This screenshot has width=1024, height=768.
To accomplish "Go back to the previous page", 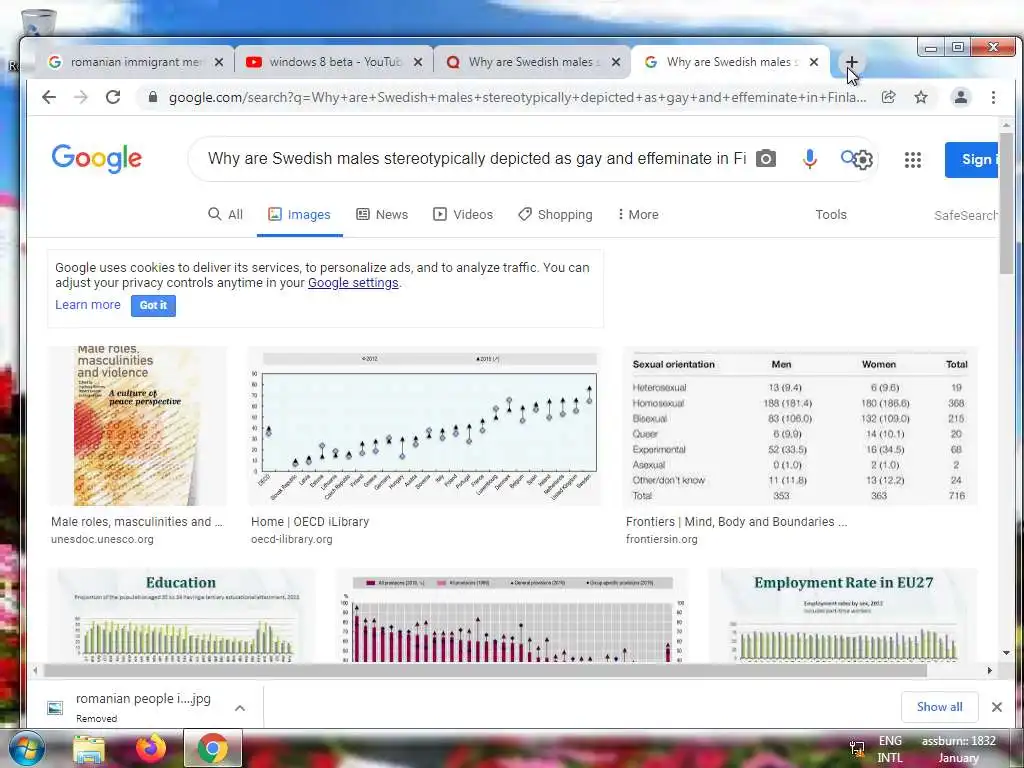I will pos(49,97).
